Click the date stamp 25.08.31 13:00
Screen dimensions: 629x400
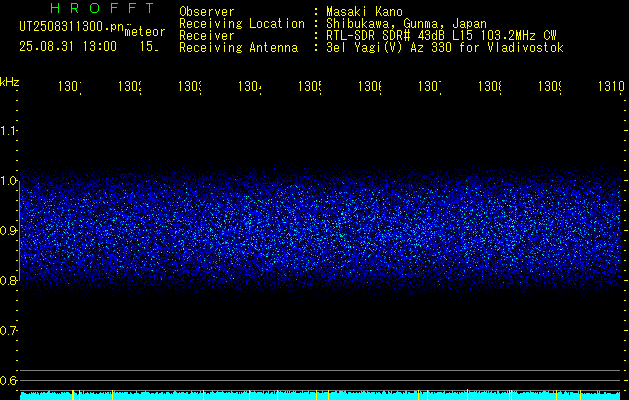[68, 47]
